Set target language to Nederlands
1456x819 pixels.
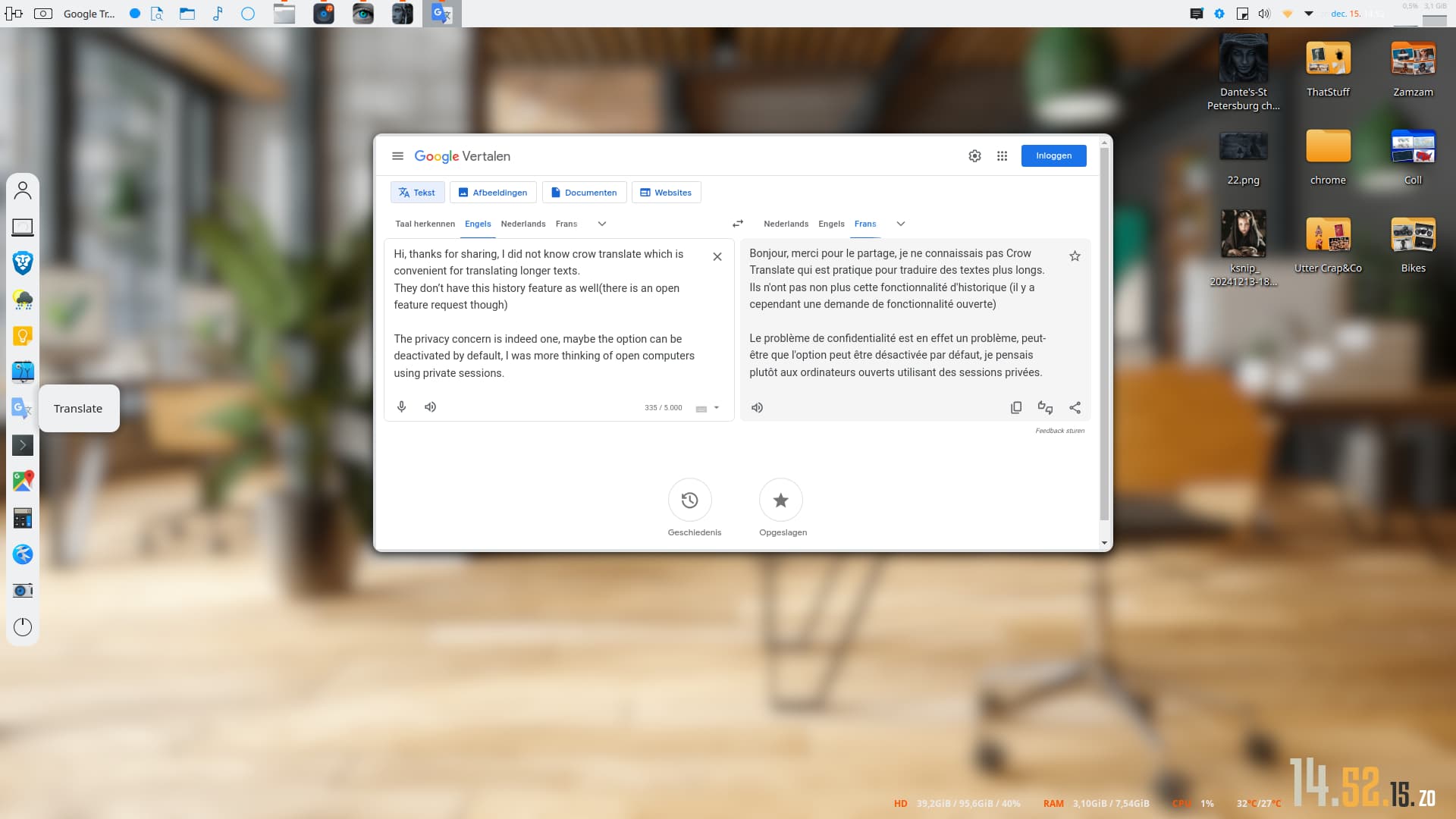click(x=786, y=224)
